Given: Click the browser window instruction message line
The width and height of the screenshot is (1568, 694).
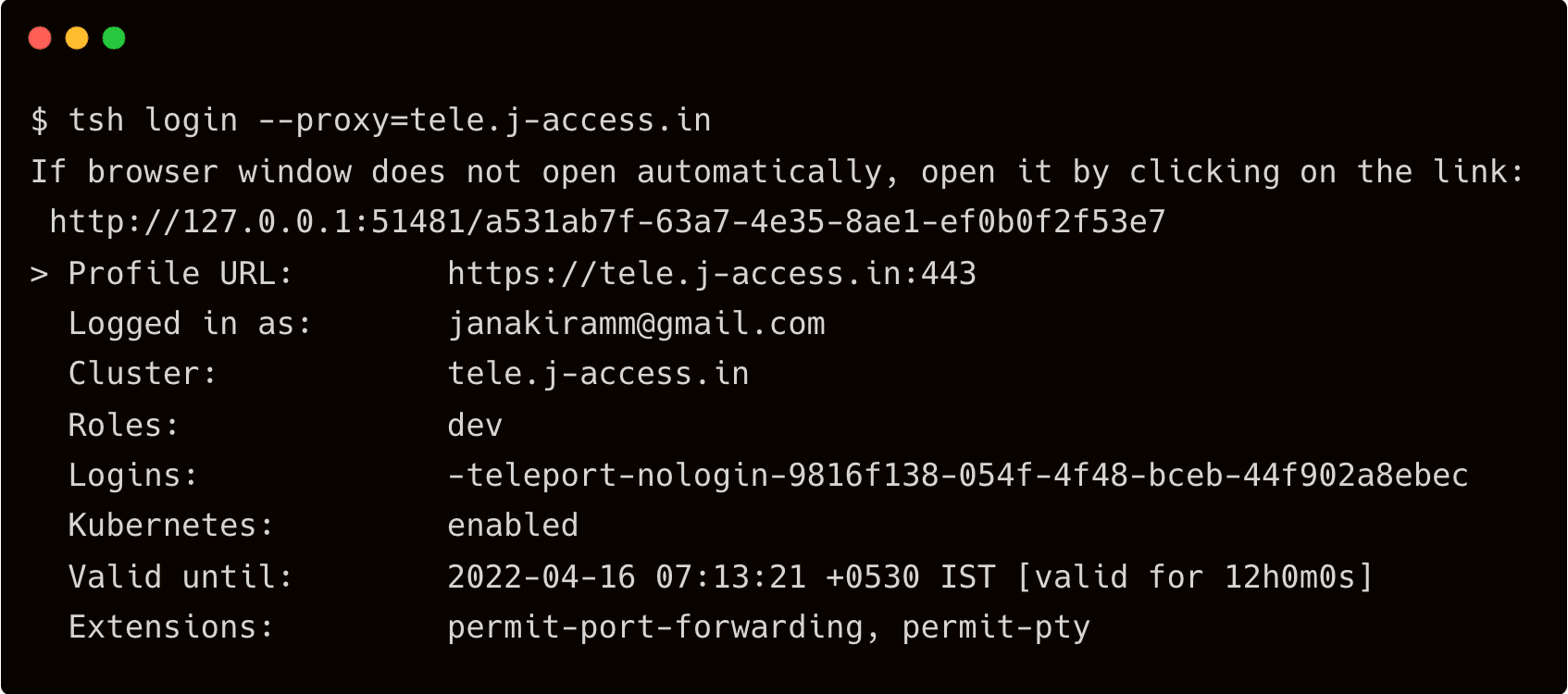Looking at the screenshot, I should pyautogui.click(x=778, y=172).
